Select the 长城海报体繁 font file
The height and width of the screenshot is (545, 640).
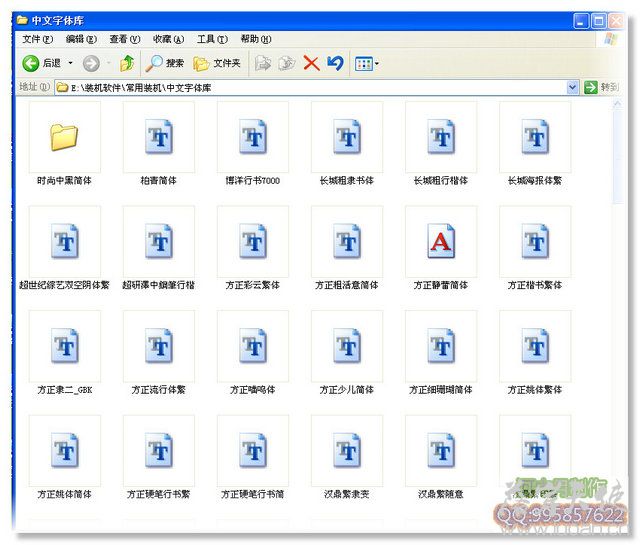click(535, 144)
